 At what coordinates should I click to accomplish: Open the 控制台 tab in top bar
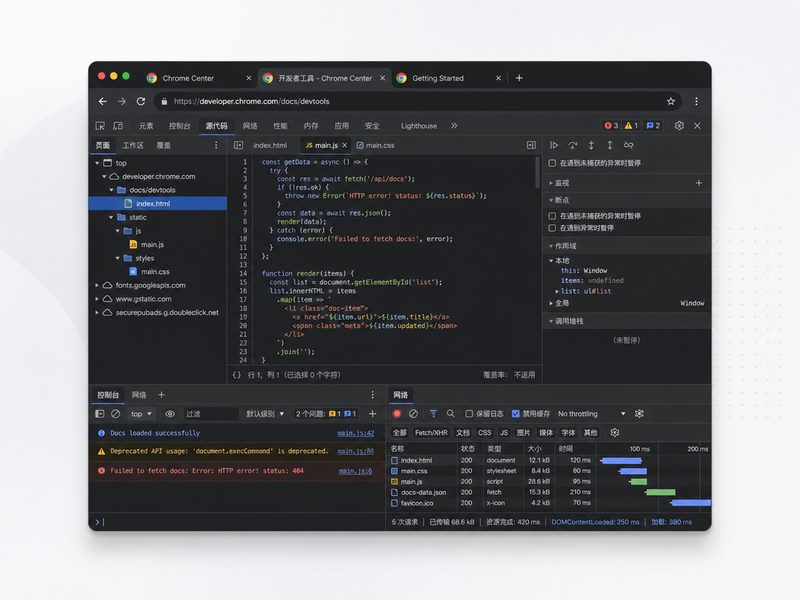[180, 126]
